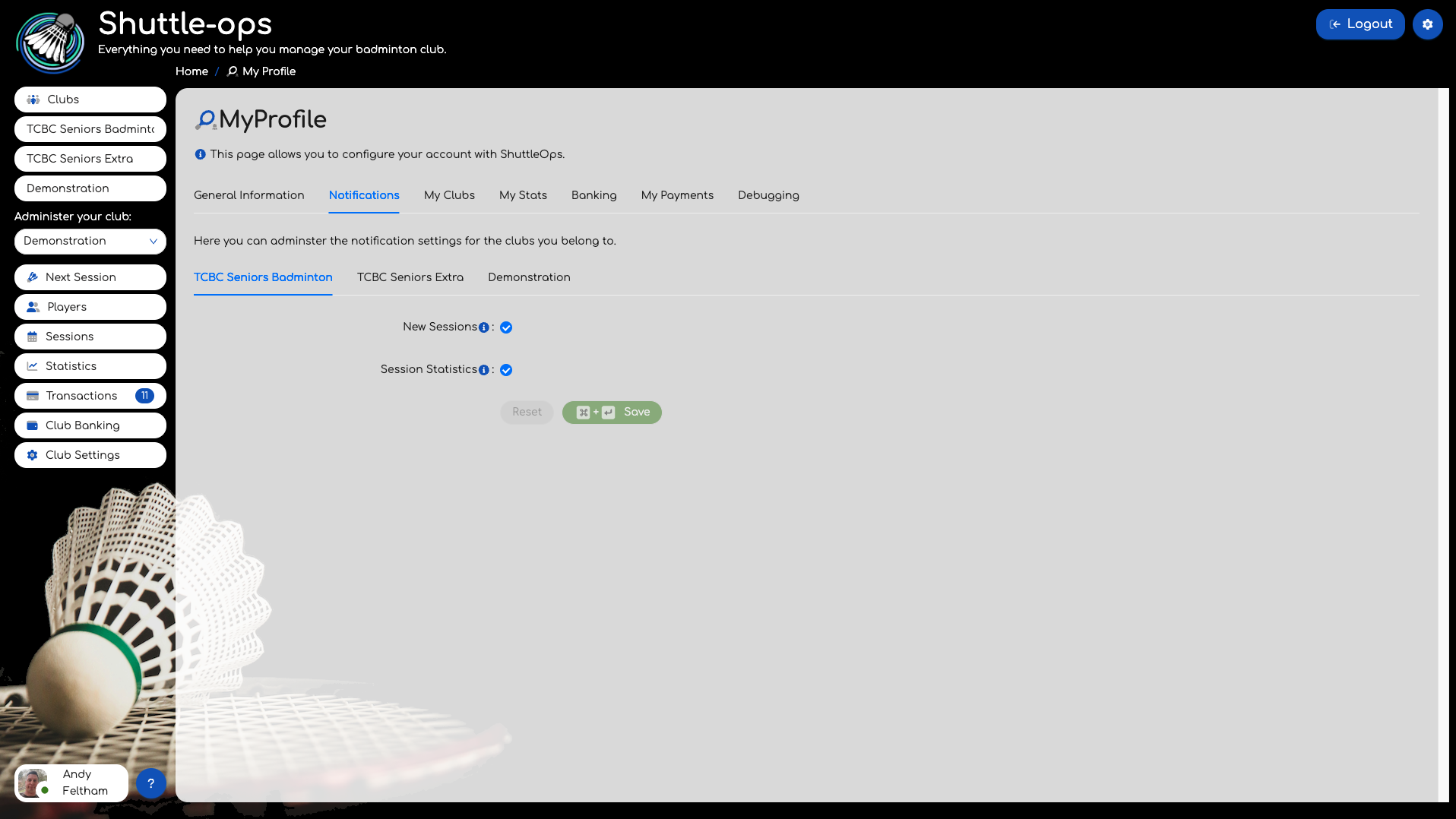Switch to the My Clubs tab
Viewport: 1456px width, 819px height.
pos(449,195)
